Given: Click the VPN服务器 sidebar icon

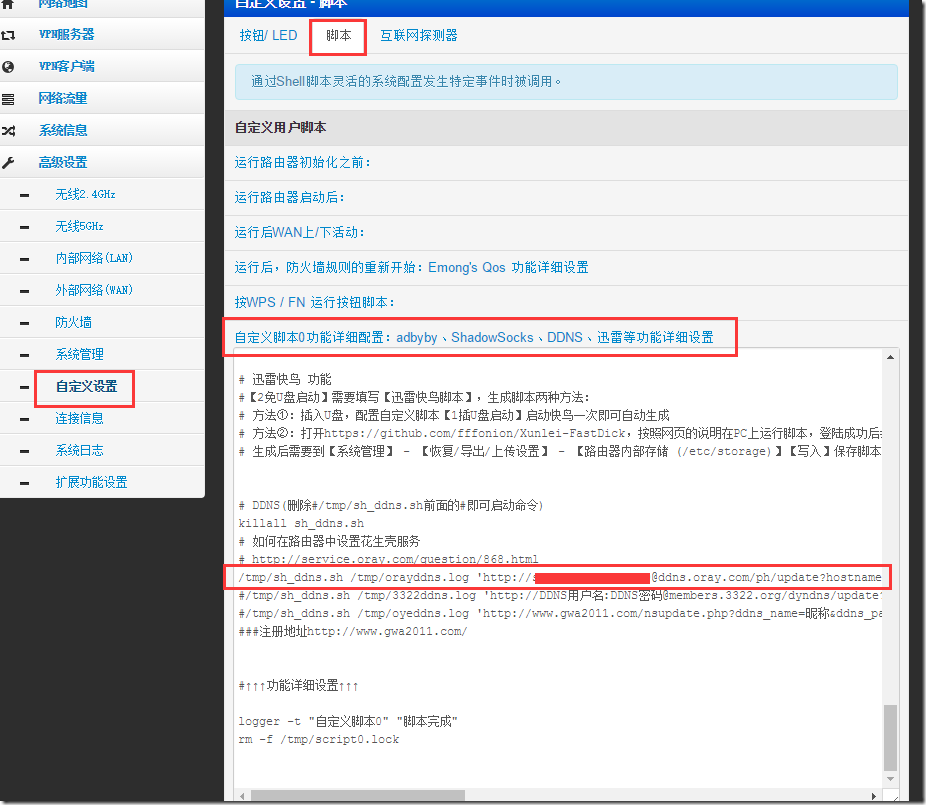Looking at the screenshot, I should pos(8,35).
